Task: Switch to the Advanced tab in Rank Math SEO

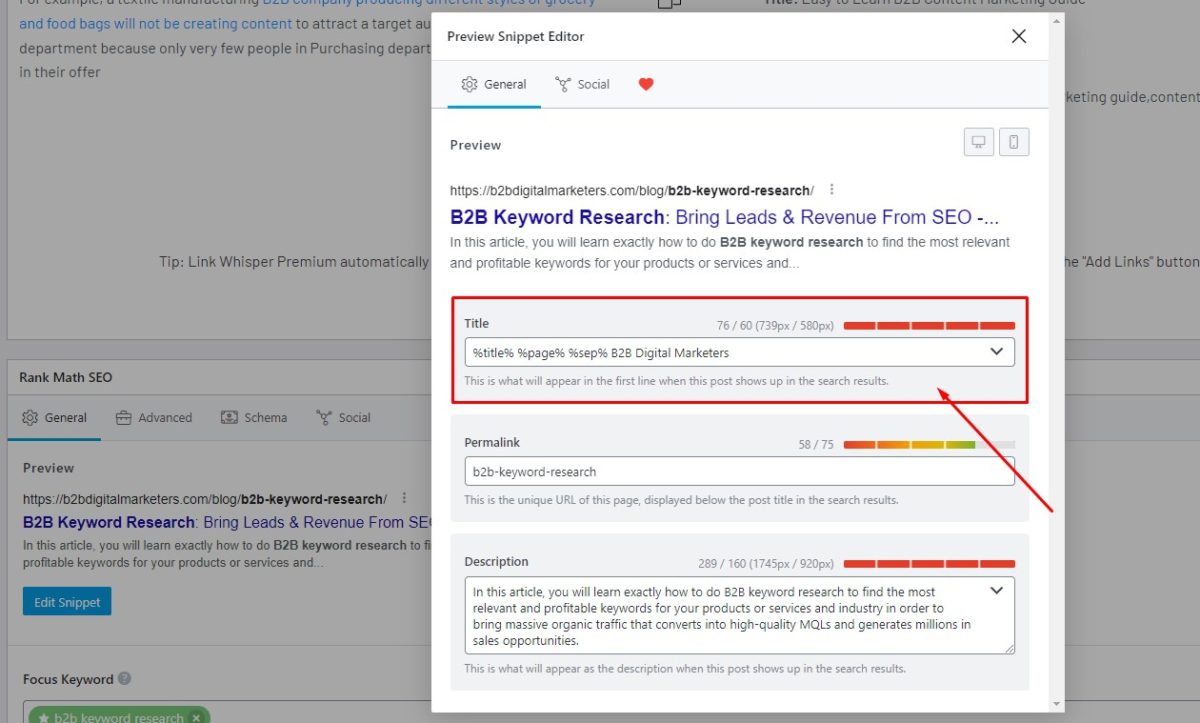Action: (155, 417)
